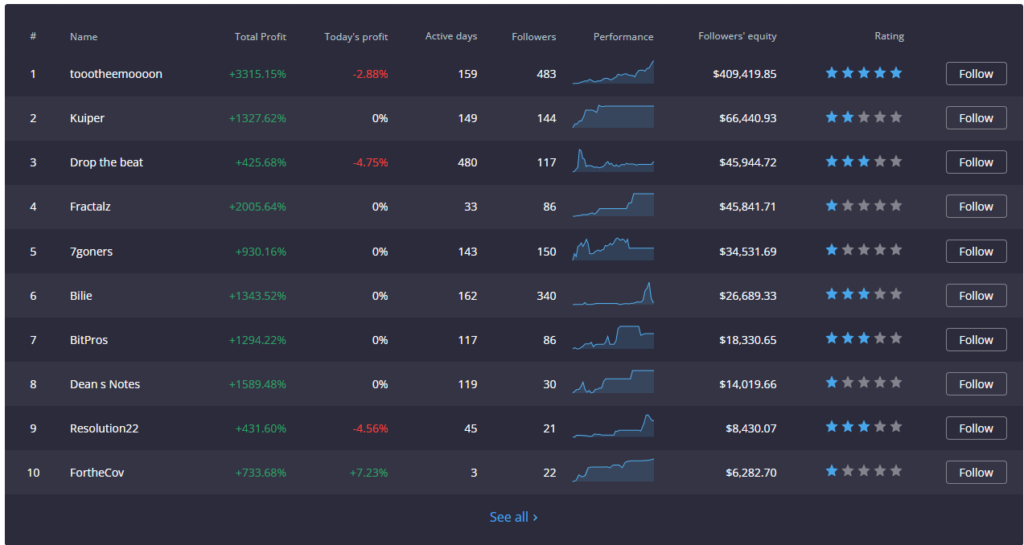Image resolution: width=1024 pixels, height=545 pixels.
Task: Sort table by Active days header
Action: [451, 37]
